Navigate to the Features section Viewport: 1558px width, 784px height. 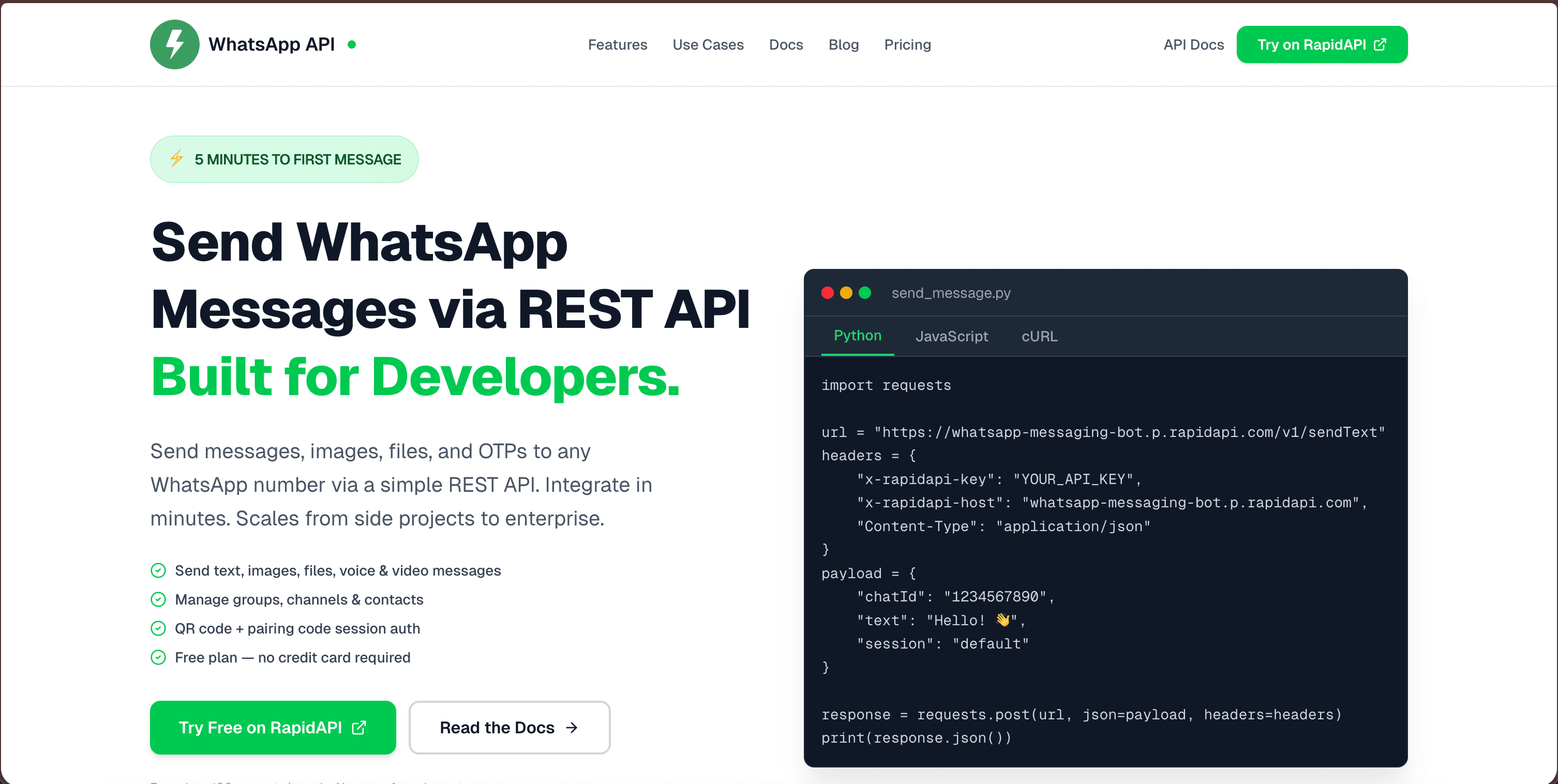618,44
